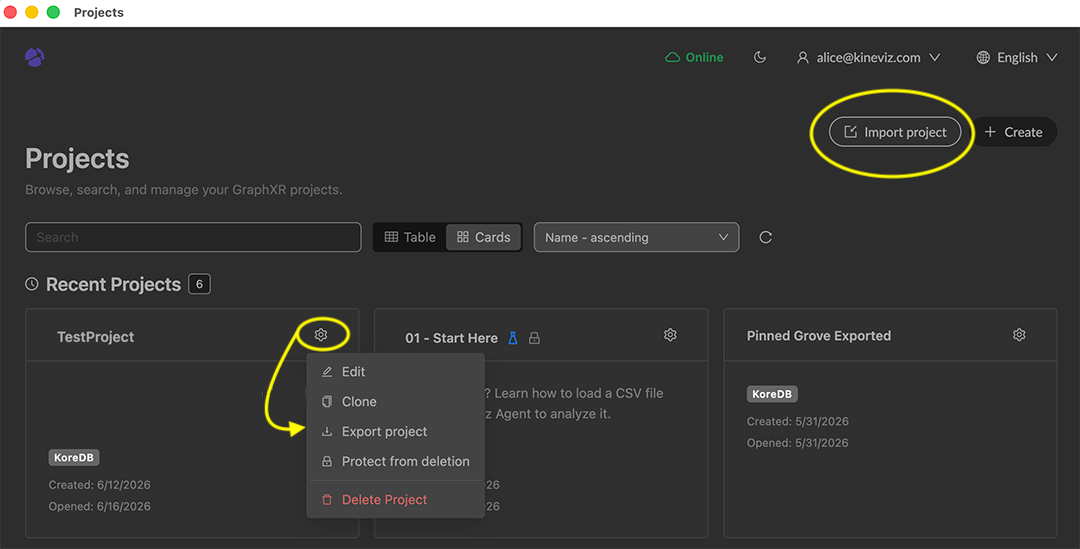
Task: Click lock icon beside 01 - Start Here
Action: pos(534,338)
